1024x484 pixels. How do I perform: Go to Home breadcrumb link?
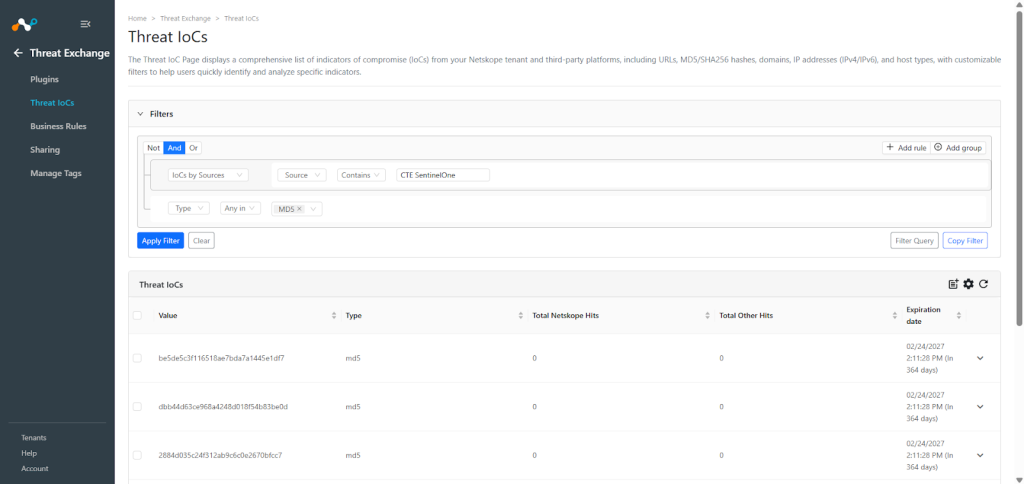click(x=137, y=18)
